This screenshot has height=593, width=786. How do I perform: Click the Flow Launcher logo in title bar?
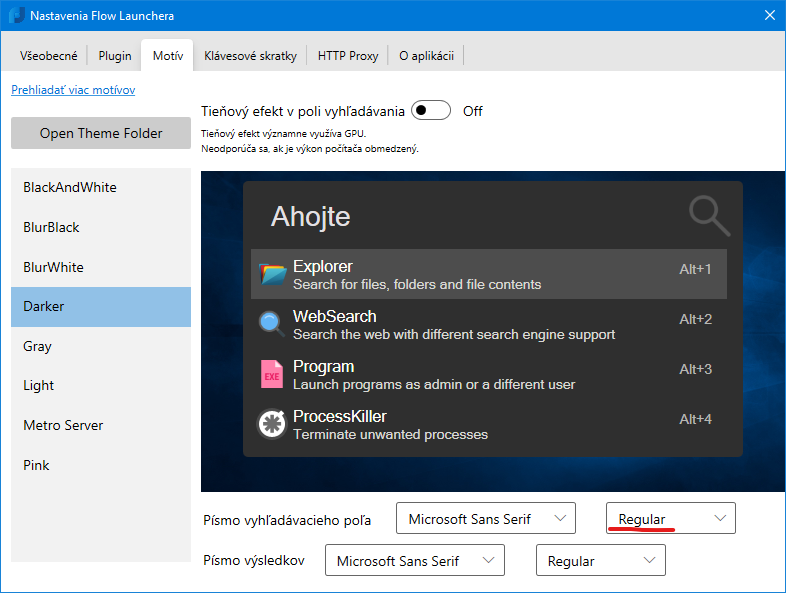tap(17, 15)
